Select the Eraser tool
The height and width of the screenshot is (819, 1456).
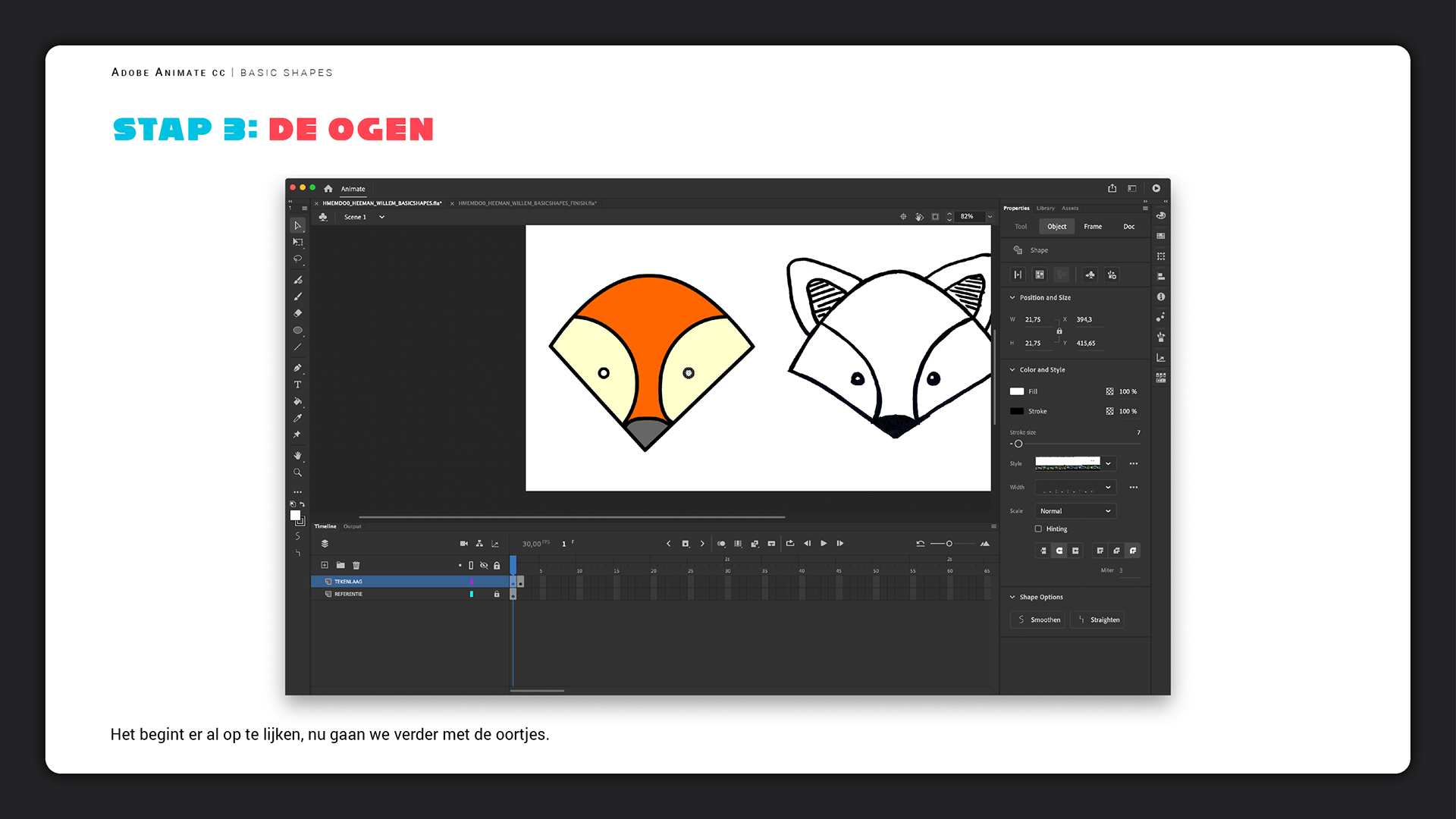point(297,313)
